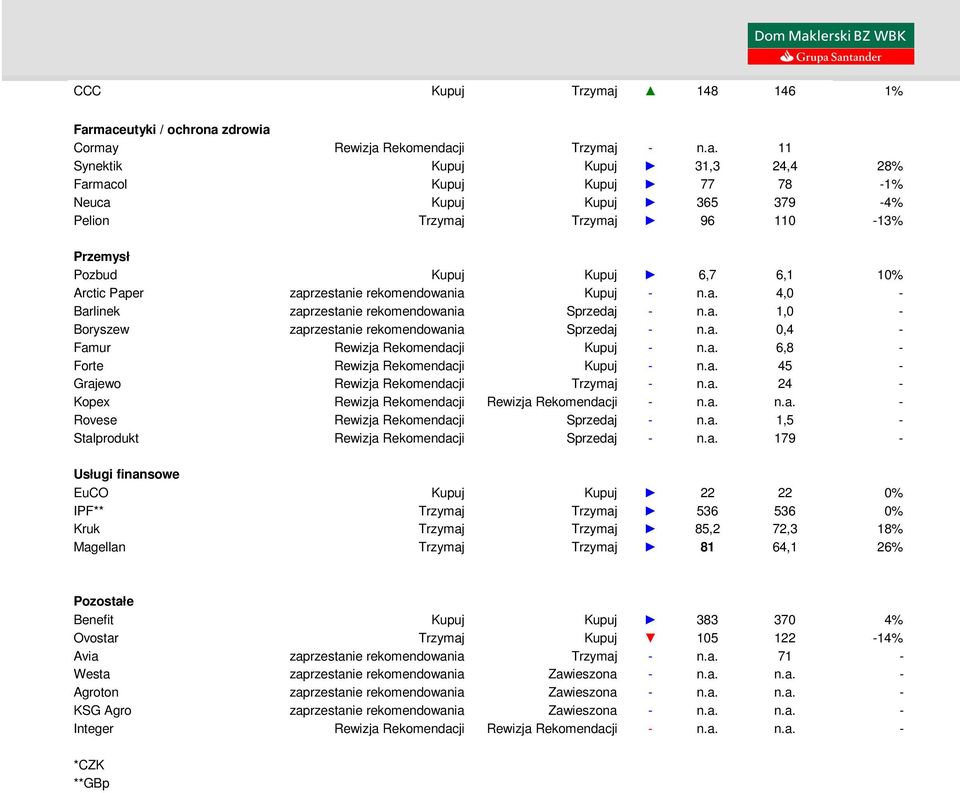Select the bold value 81 in Magellan row
The image size is (960, 793).
(x=707, y=547)
